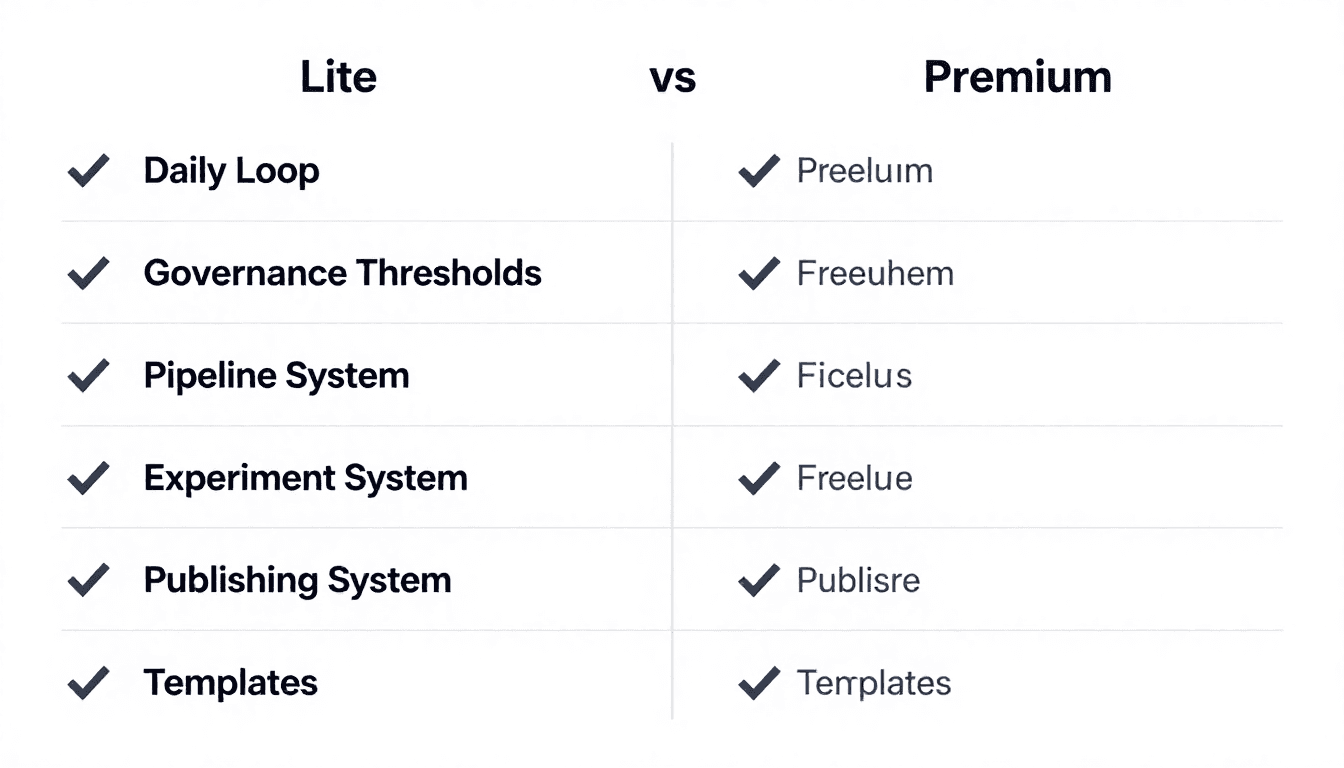This screenshot has width=1344, height=768.
Task: Click the Governance Thresholds feature label
Action: point(342,273)
